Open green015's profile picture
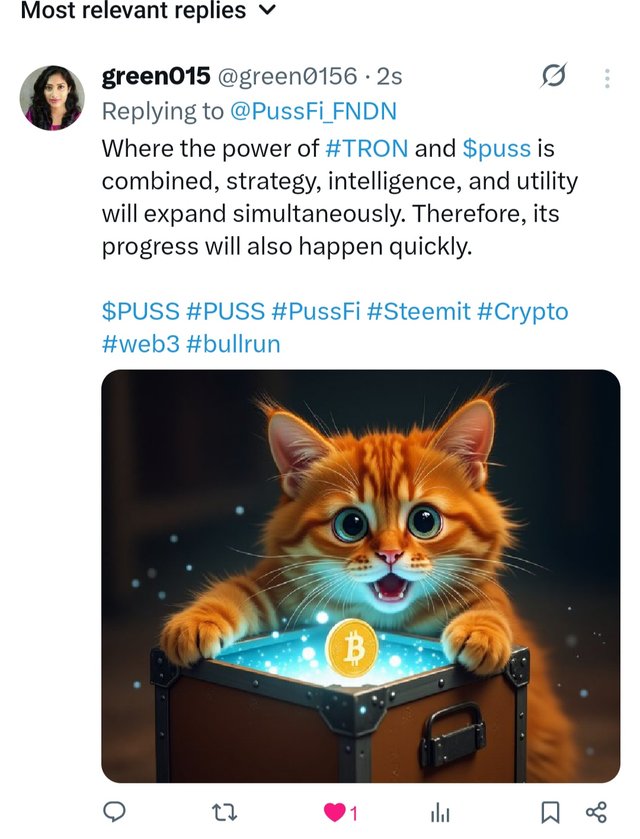The image size is (640, 839). click(x=52, y=98)
